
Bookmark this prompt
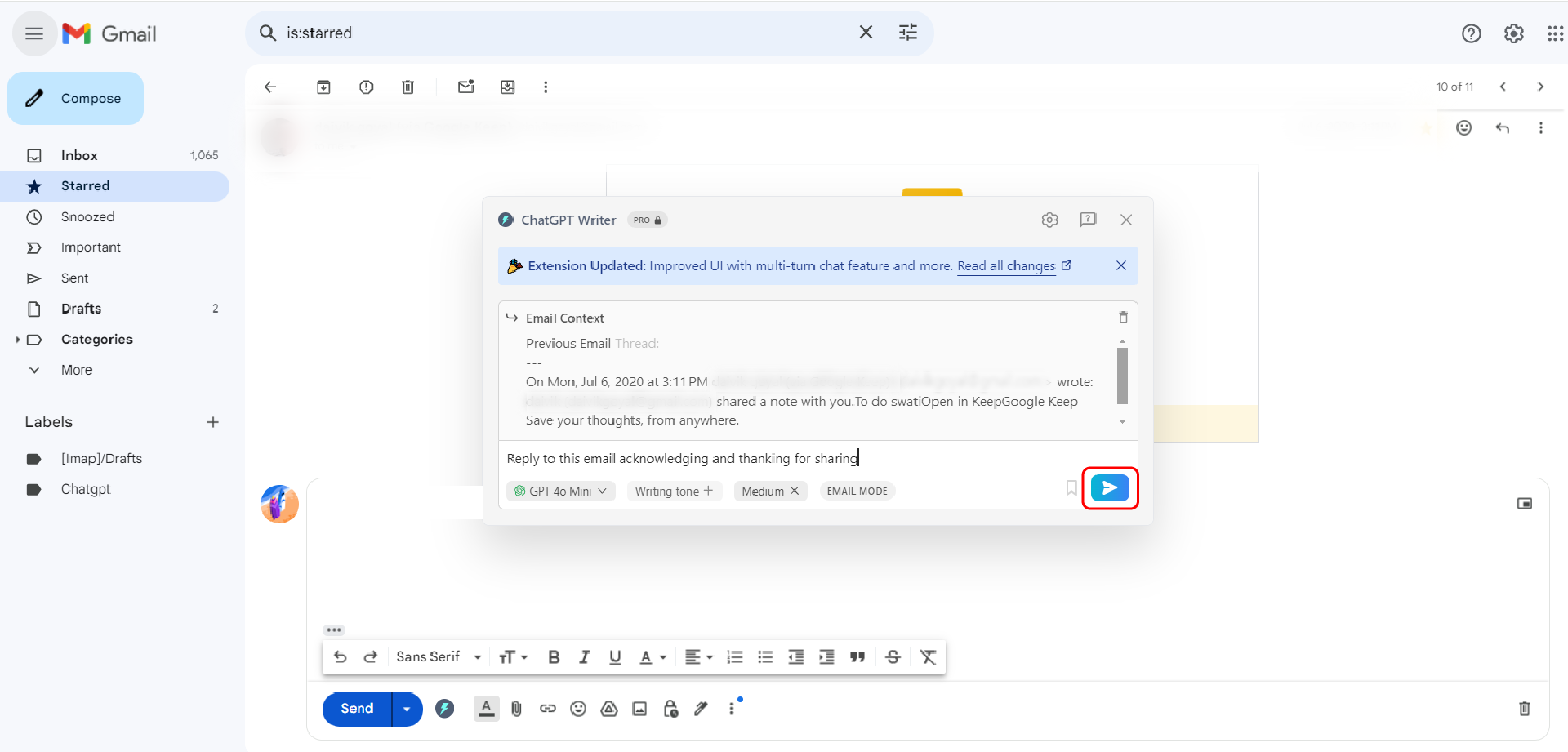(x=1071, y=488)
